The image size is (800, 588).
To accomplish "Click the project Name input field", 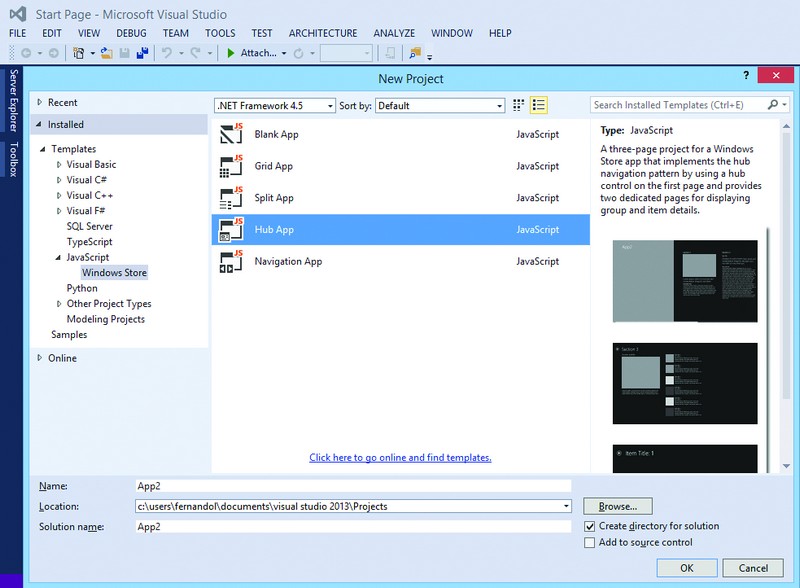I will pos(353,486).
